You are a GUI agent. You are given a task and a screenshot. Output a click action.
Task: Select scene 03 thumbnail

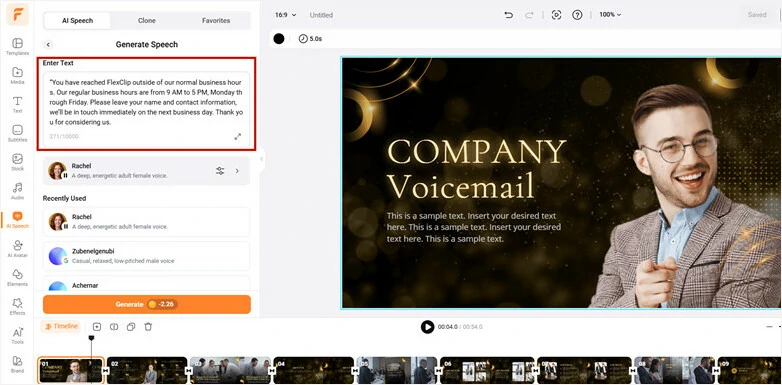(230, 370)
